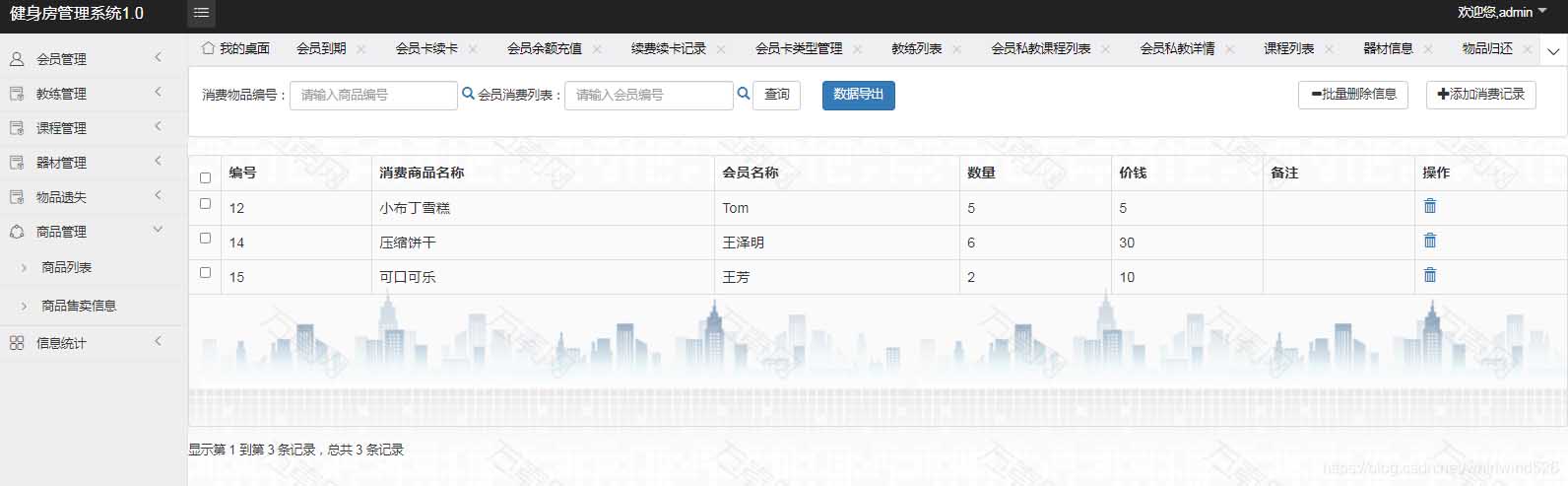This screenshot has height=486, width=1568.
Task: Close the 课程列表 tab
Action: tap(1329, 48)
